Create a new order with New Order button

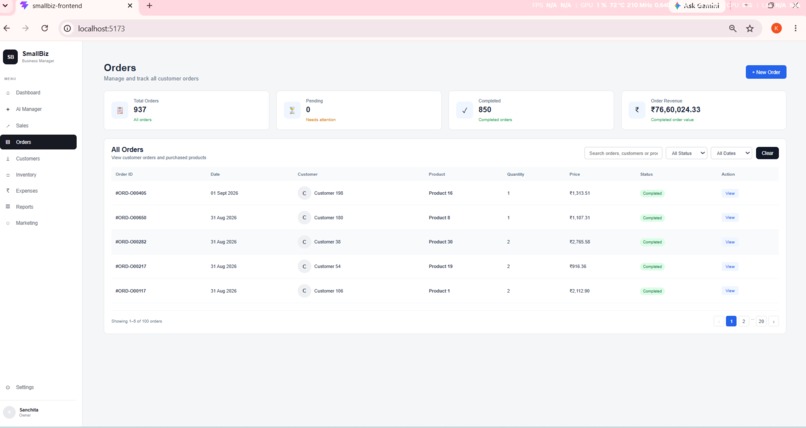766,72
